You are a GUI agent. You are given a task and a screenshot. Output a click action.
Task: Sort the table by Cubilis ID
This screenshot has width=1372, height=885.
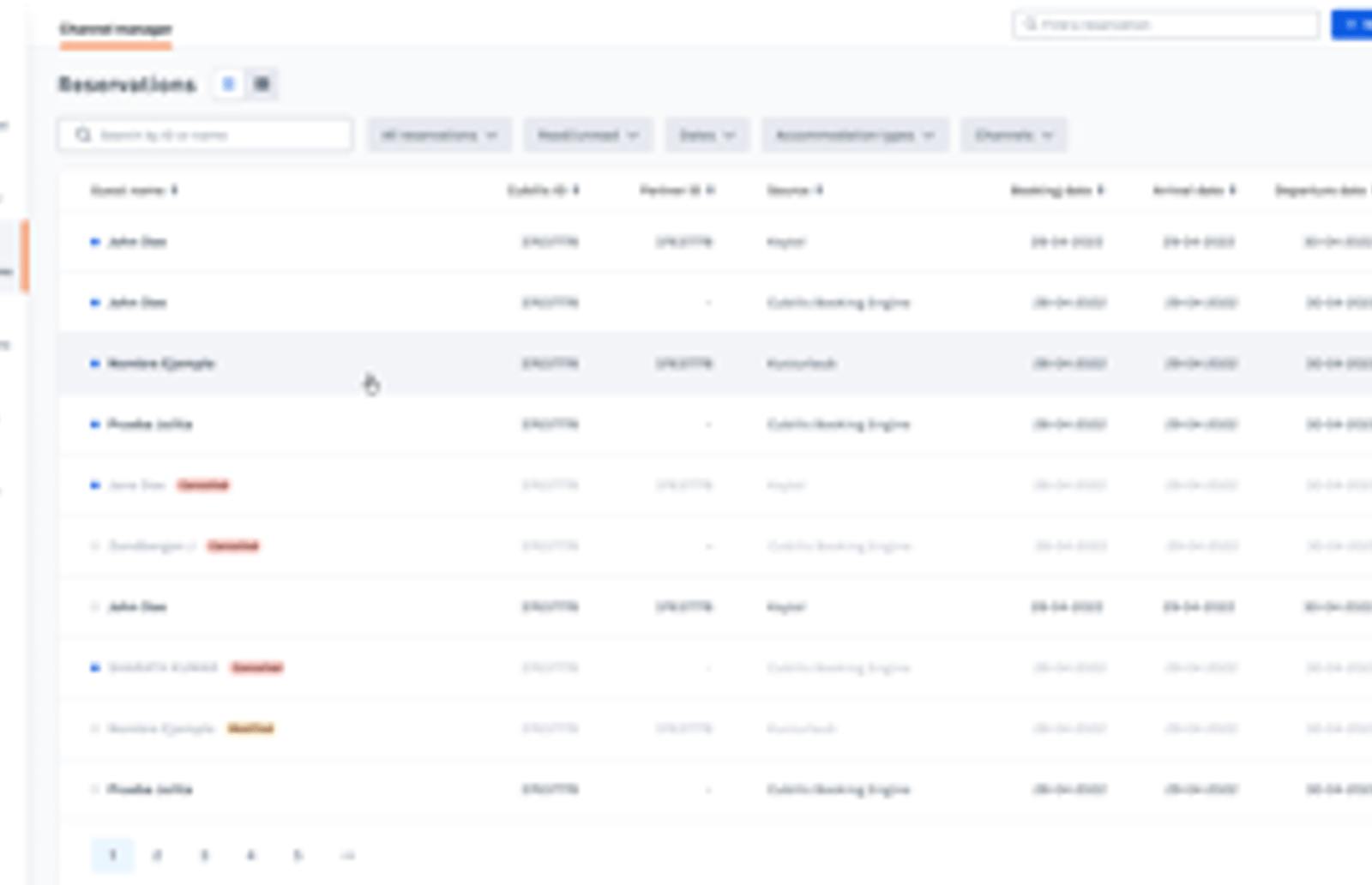543,190
